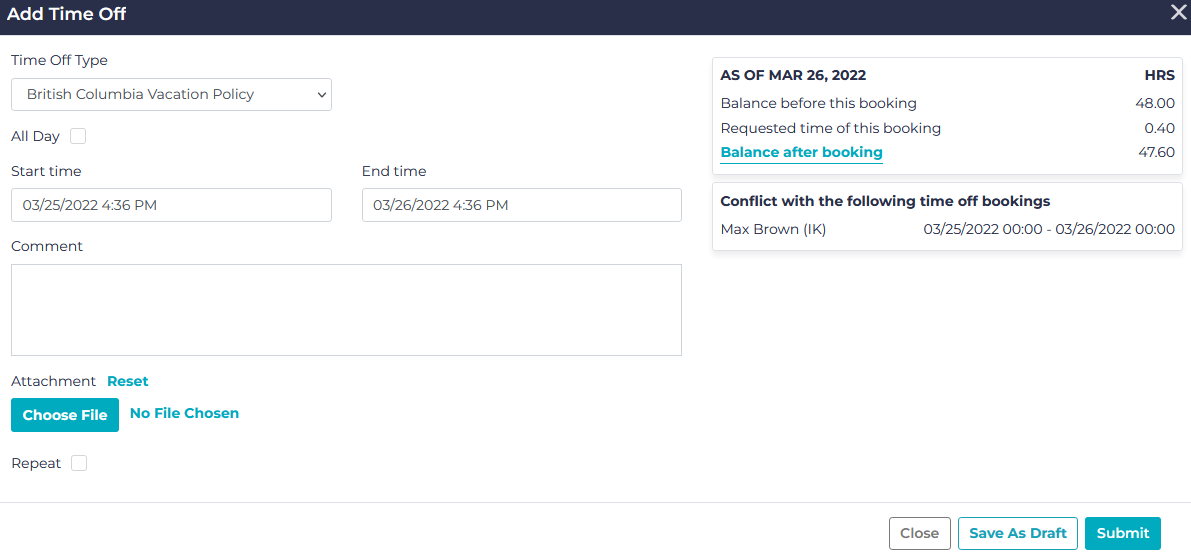
Task: Click the Repeat label
Action: [x=36, y=463]
